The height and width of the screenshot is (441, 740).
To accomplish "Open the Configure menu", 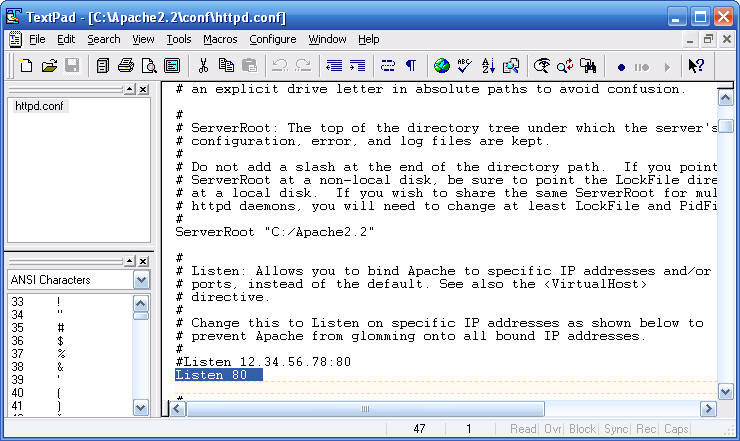I will (x=273, y=39).
